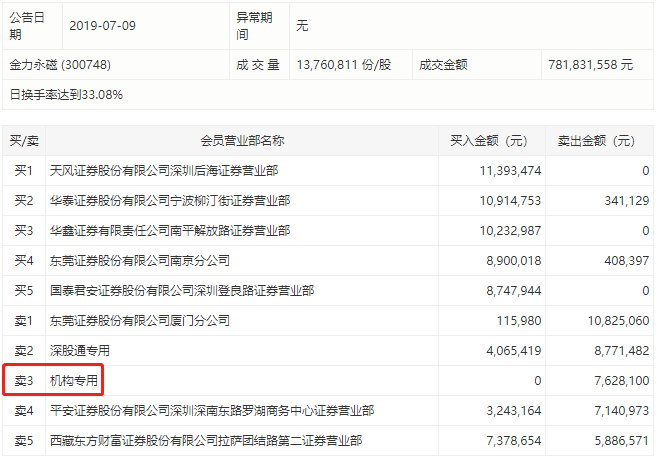660x462 pixels.
Task: Select 华鑫证券有限责任公司南平解放路证券营业部
Action: pyautogui.click(x=170, y=231)
